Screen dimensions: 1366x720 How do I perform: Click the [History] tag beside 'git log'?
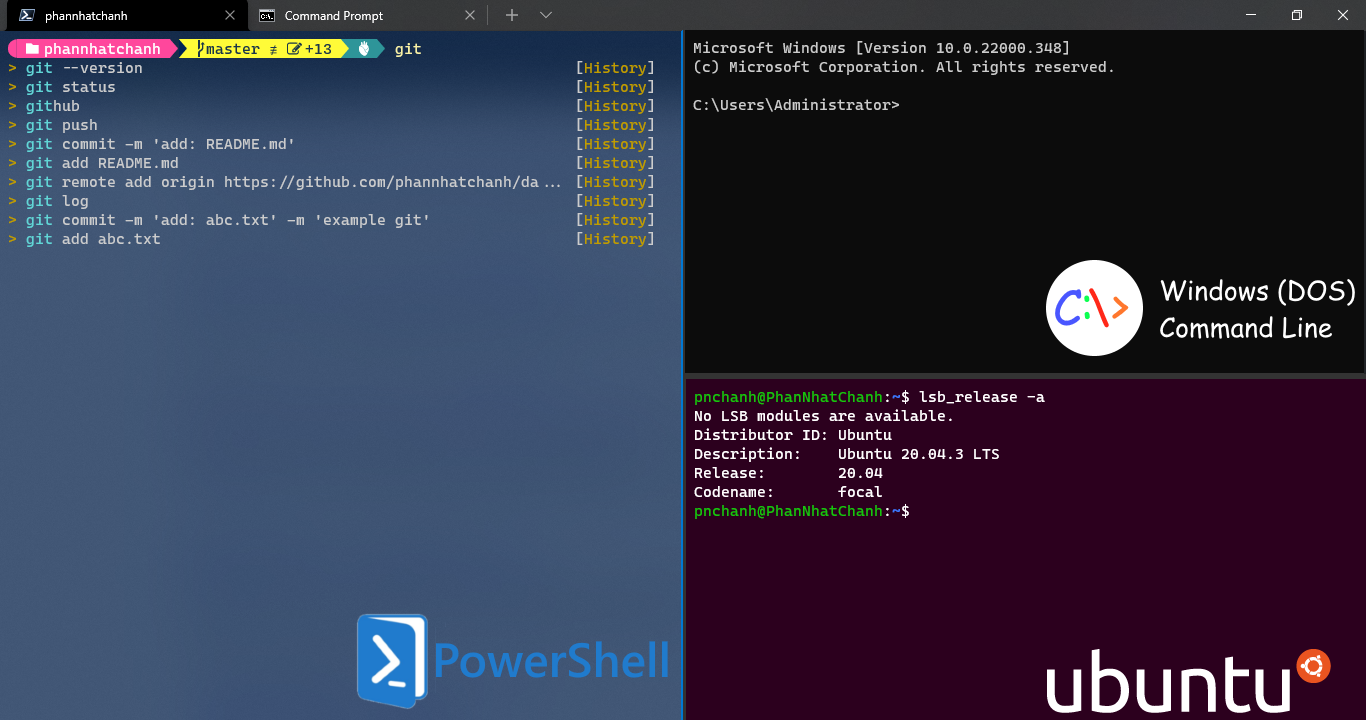(x=615, y=201)
